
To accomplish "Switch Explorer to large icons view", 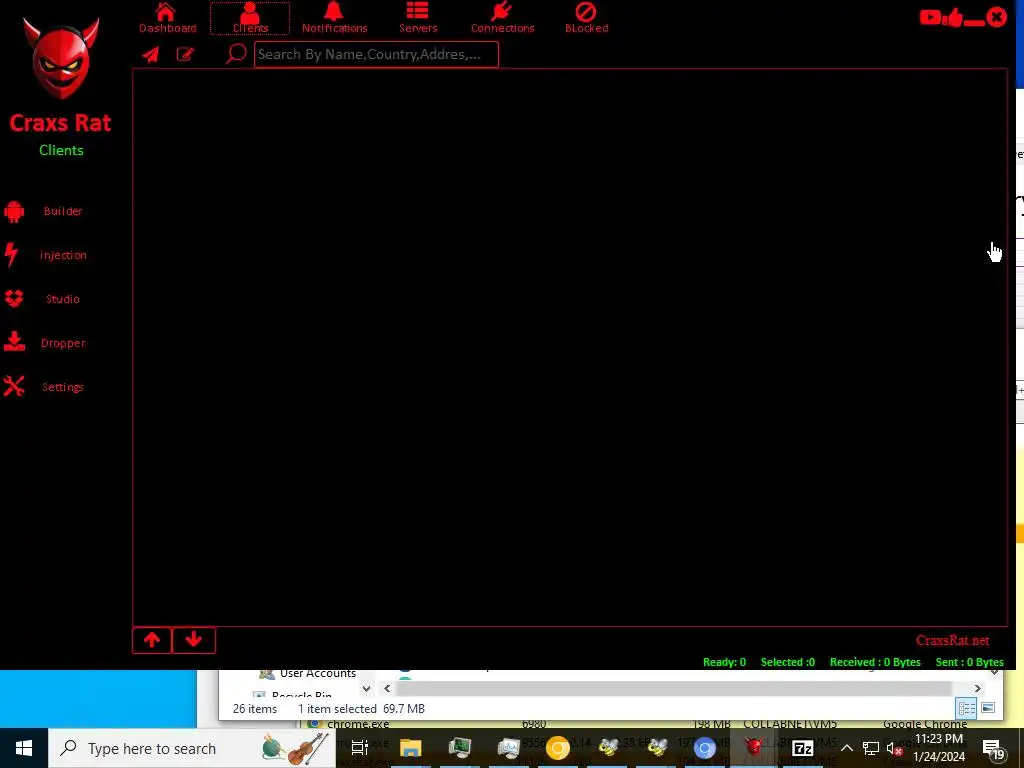I will coord(988,708).
